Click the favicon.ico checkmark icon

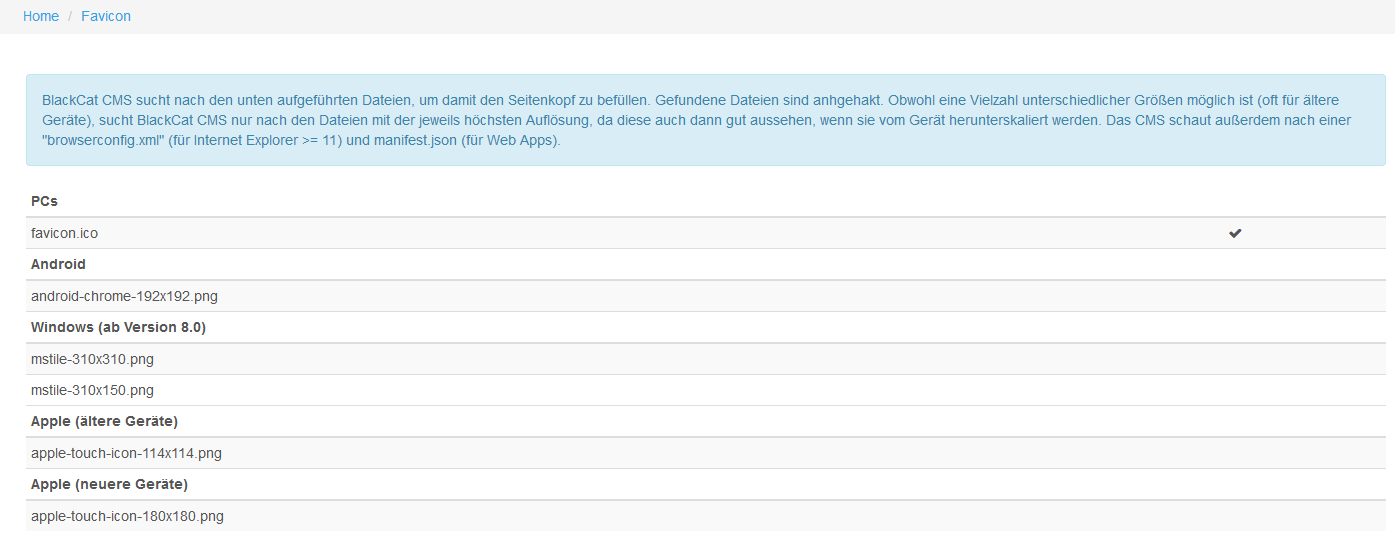1235,233
